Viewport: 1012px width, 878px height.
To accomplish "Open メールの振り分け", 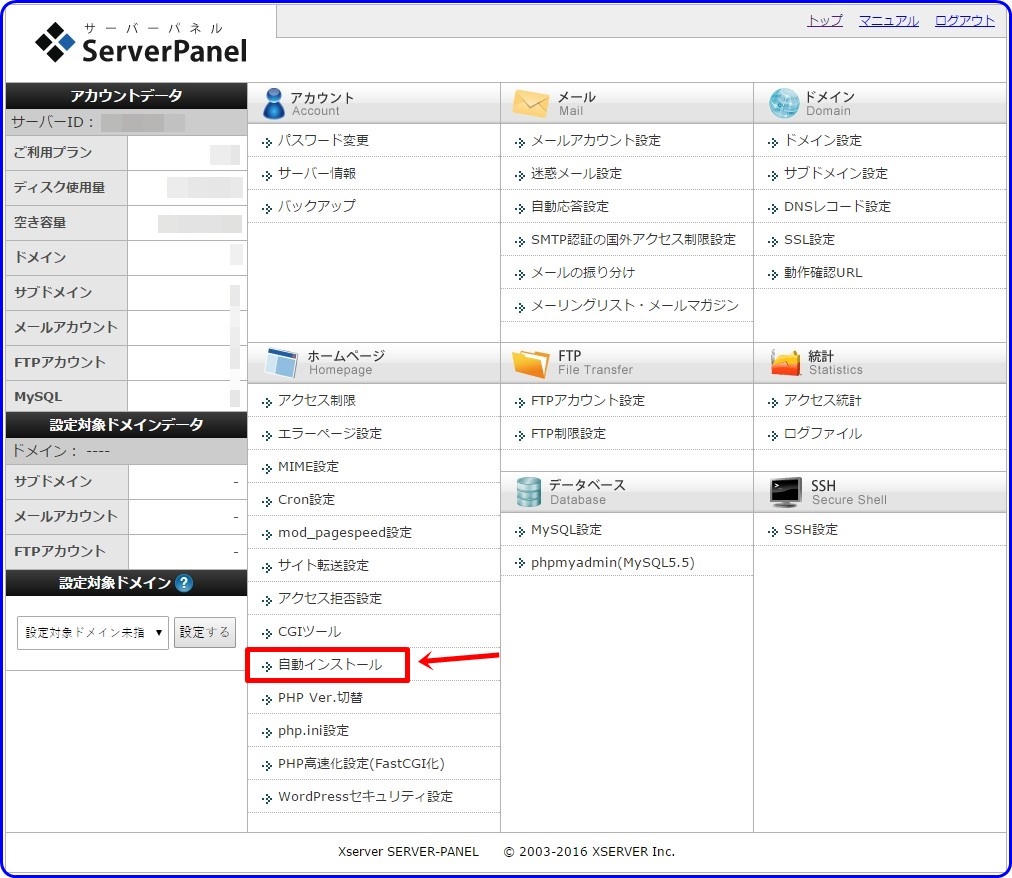I will point(582,272).
